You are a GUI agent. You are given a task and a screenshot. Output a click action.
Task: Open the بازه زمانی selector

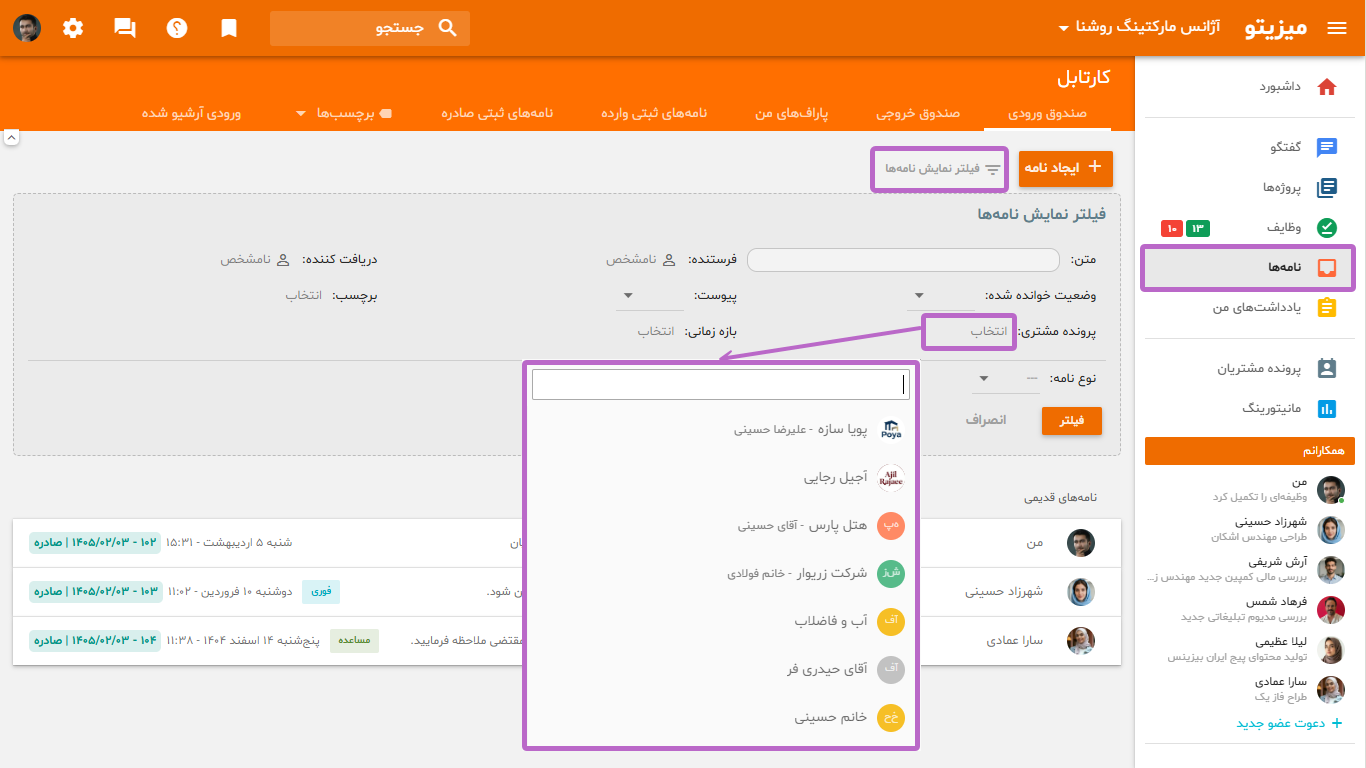click(656, 331)
